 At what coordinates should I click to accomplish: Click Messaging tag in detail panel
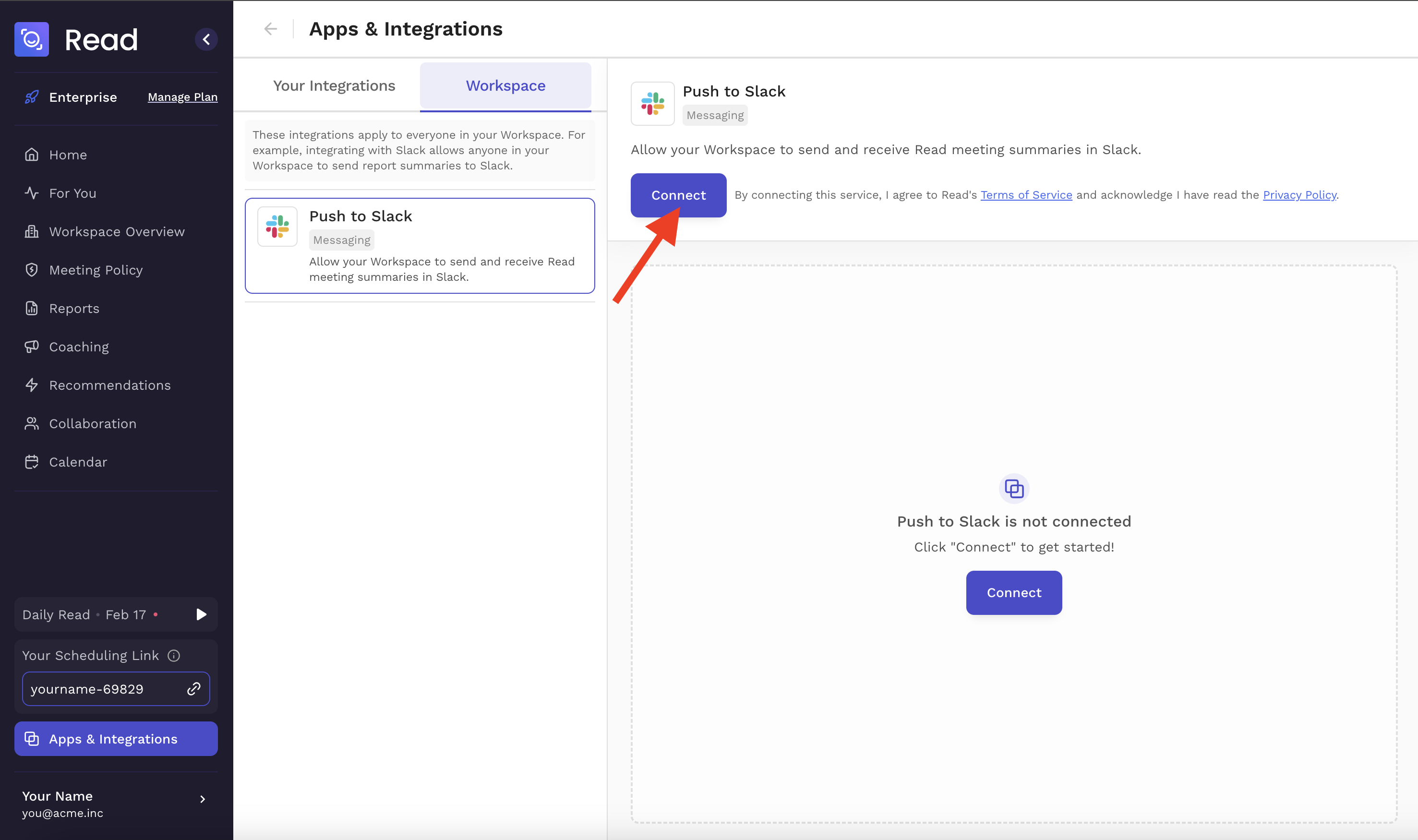tap(715, 116)
